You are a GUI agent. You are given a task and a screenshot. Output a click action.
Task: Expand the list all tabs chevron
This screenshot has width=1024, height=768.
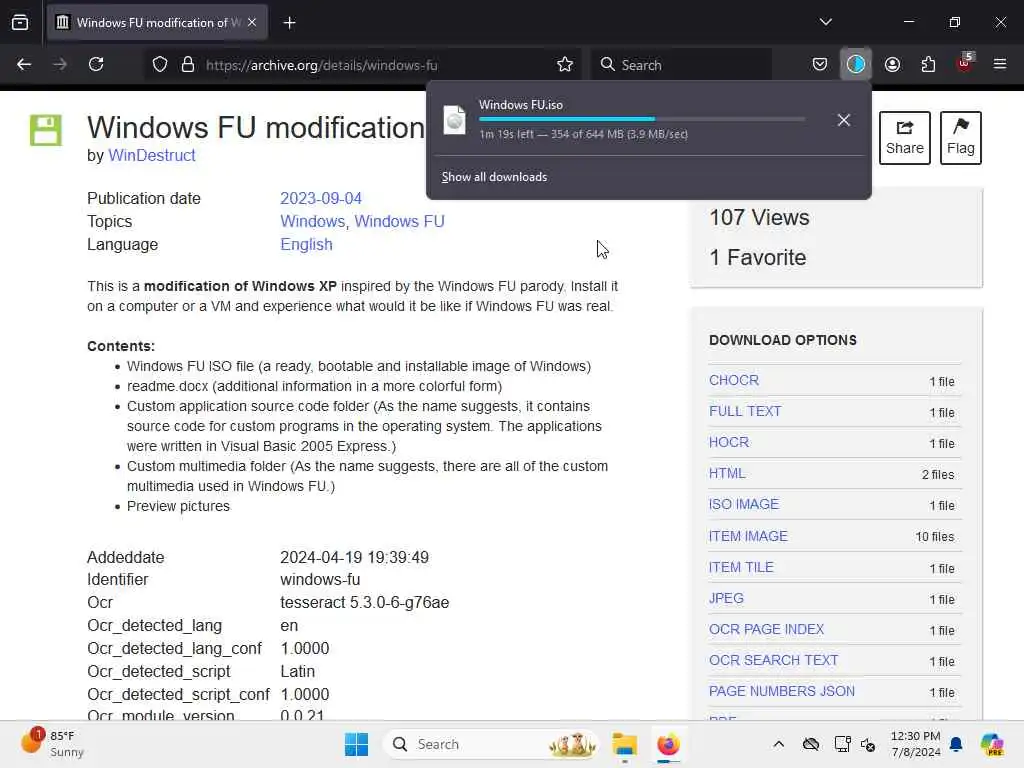(x=825, y=22)
